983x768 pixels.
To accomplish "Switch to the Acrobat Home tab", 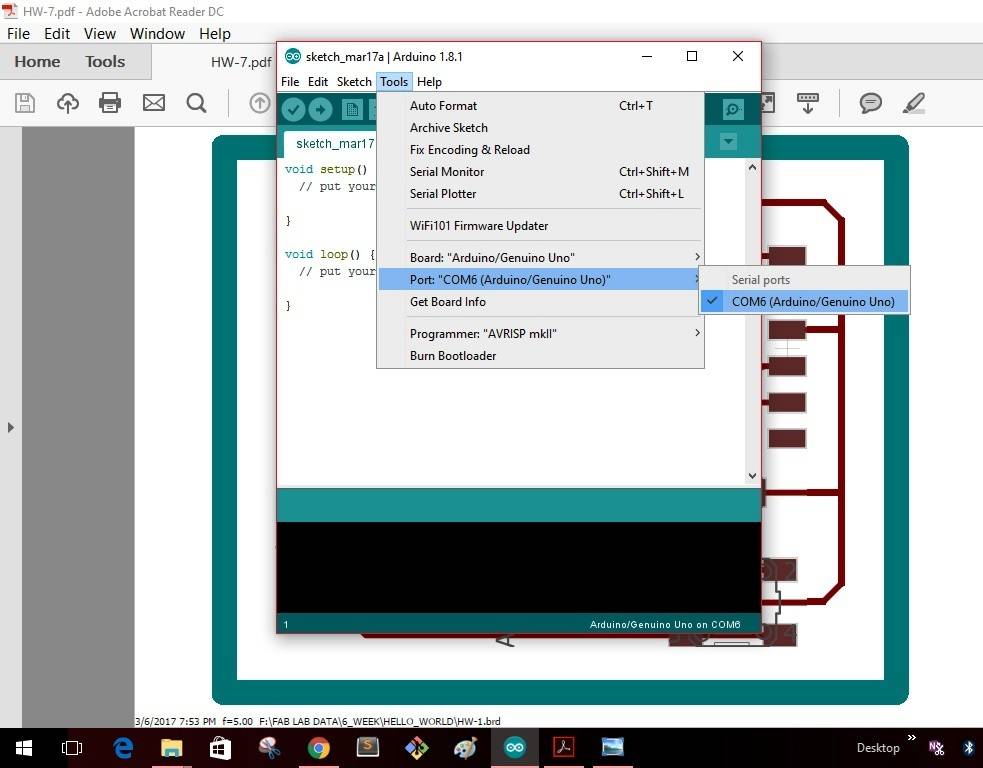I will pyautogui.click(x=38, y=61).
